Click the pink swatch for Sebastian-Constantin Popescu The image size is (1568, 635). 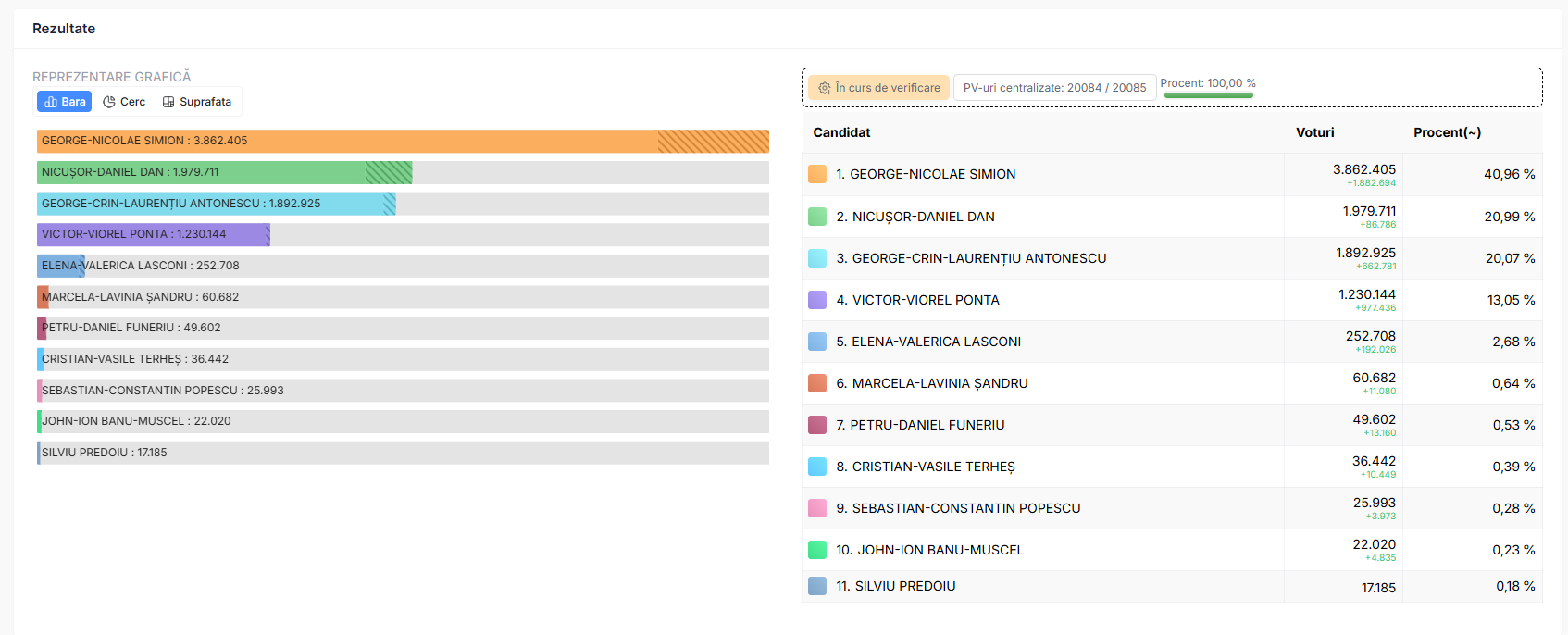coord(816,508)
